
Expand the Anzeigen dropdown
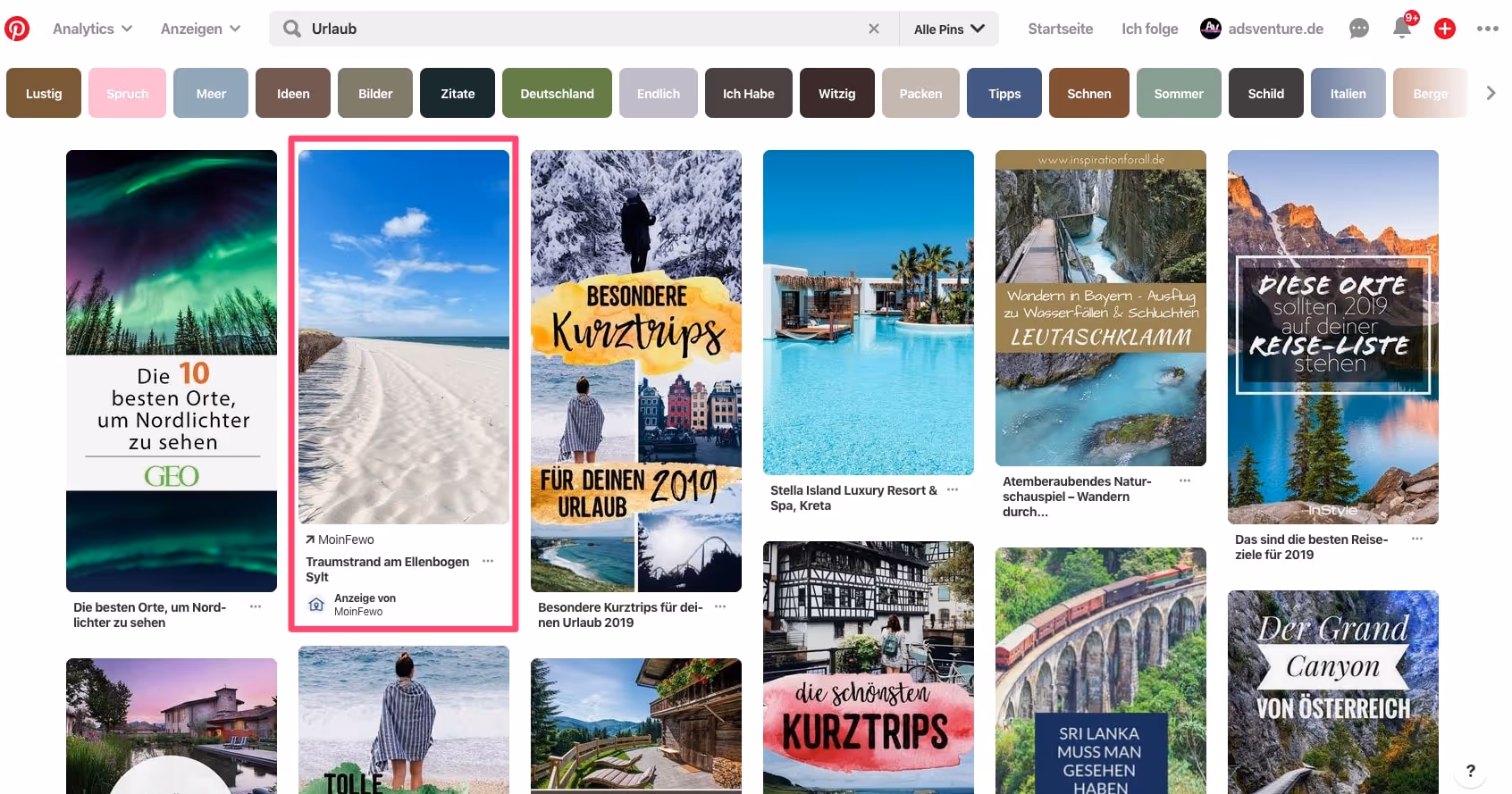[201, 29]
